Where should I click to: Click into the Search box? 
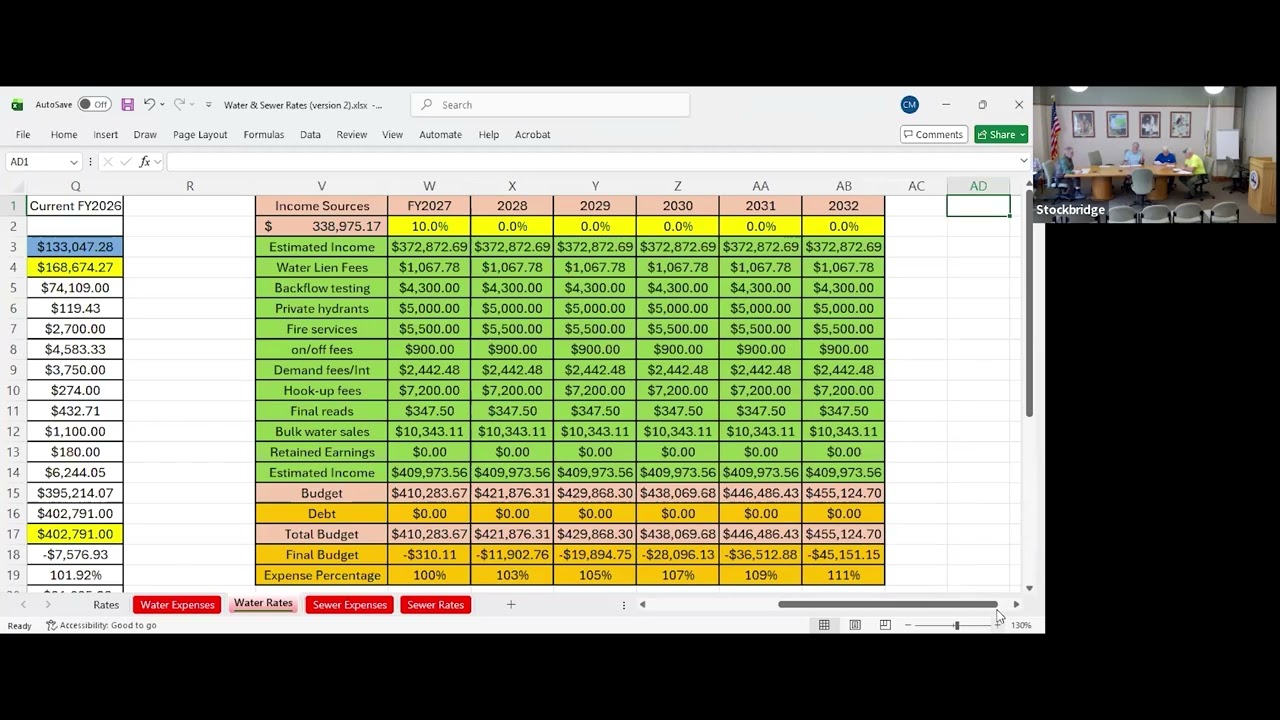click(x=550, y=105)
